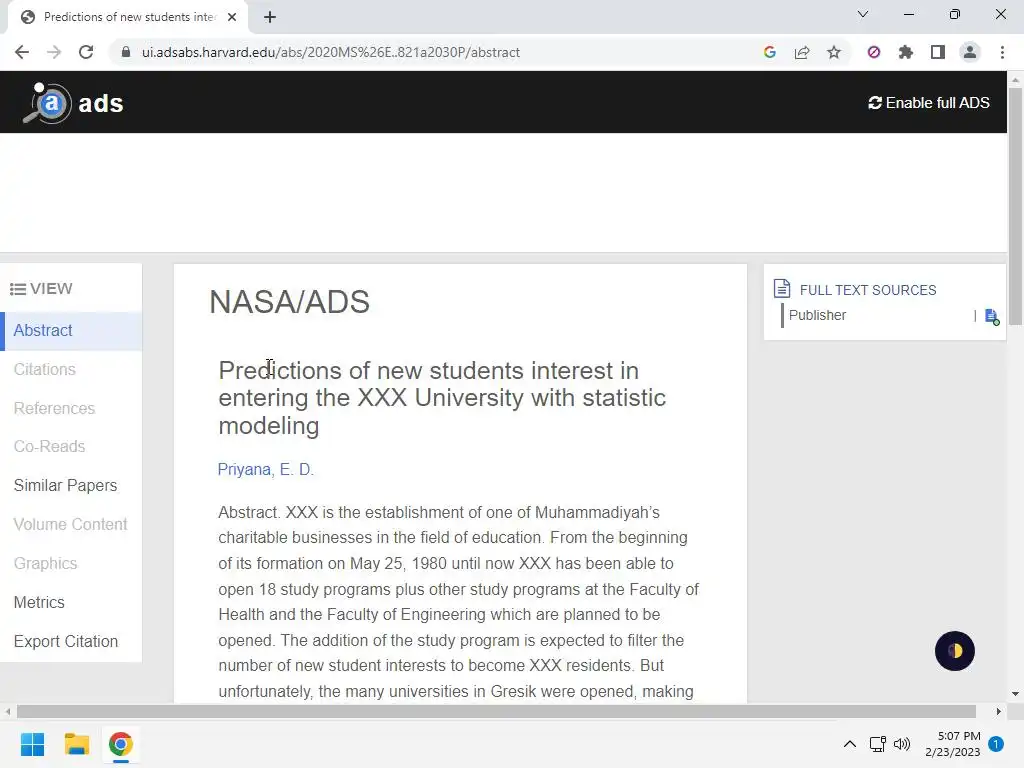1024x768 pixels.
Task: Close the Predictions of new students tab
Action: click(232, 17)
